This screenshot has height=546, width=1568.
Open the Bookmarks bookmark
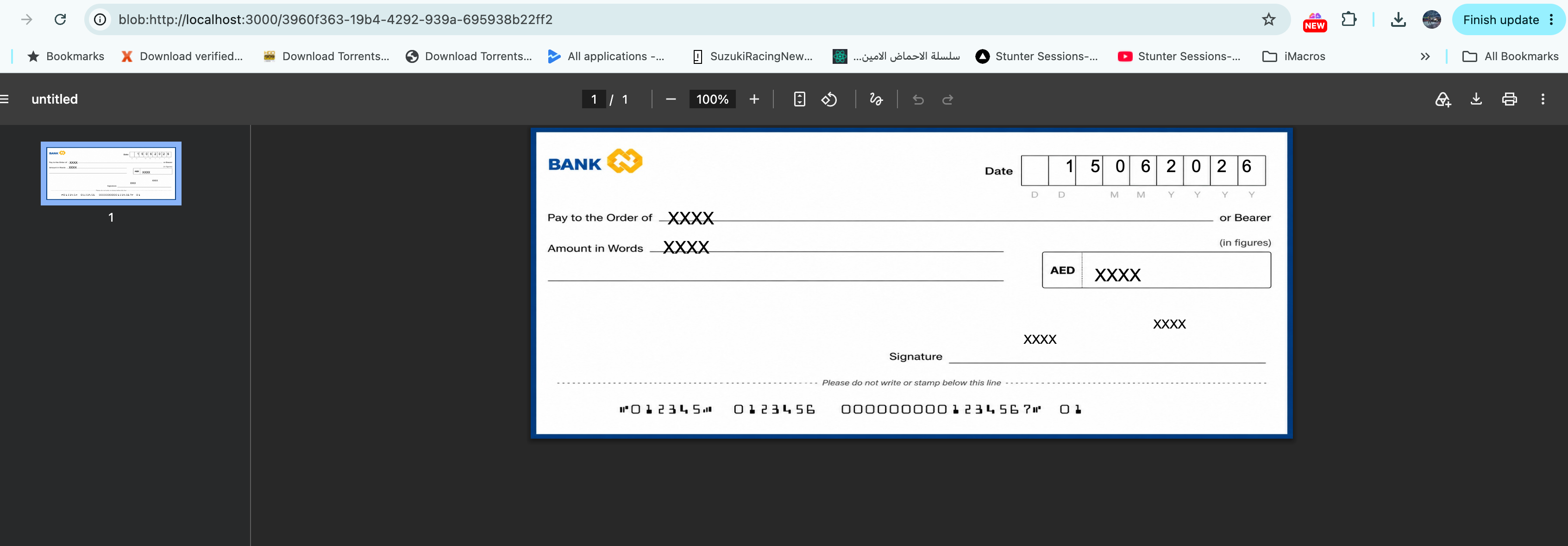pos(66,56)
